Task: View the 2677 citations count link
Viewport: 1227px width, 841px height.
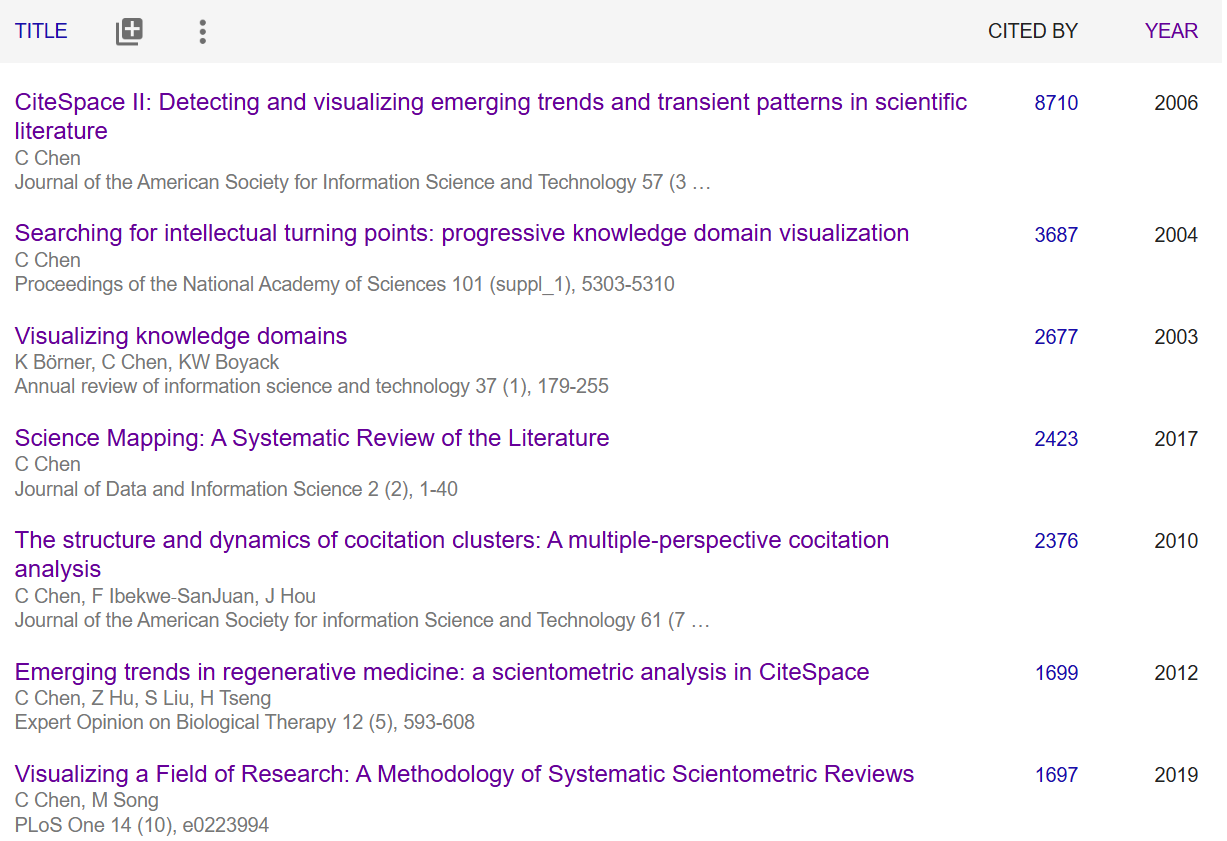Action: point(1056,337)
